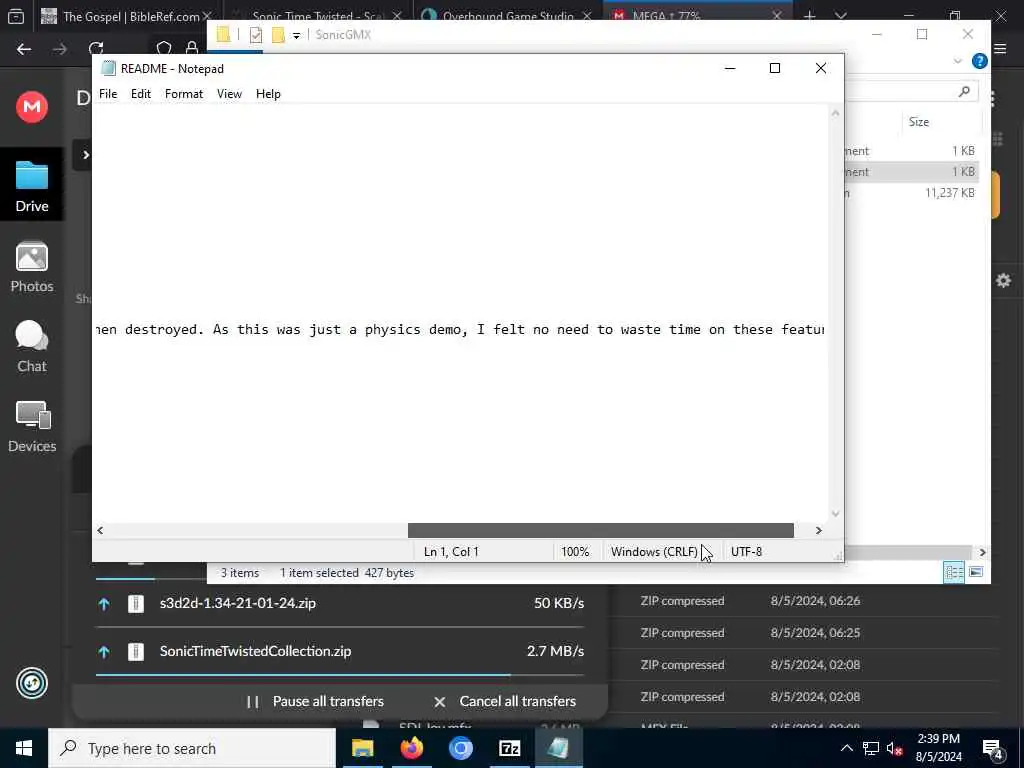Click the SonicTimeTwistedCollection upload progress bar
Viewport: 1024px width, 768px height.
click(340, 675)
